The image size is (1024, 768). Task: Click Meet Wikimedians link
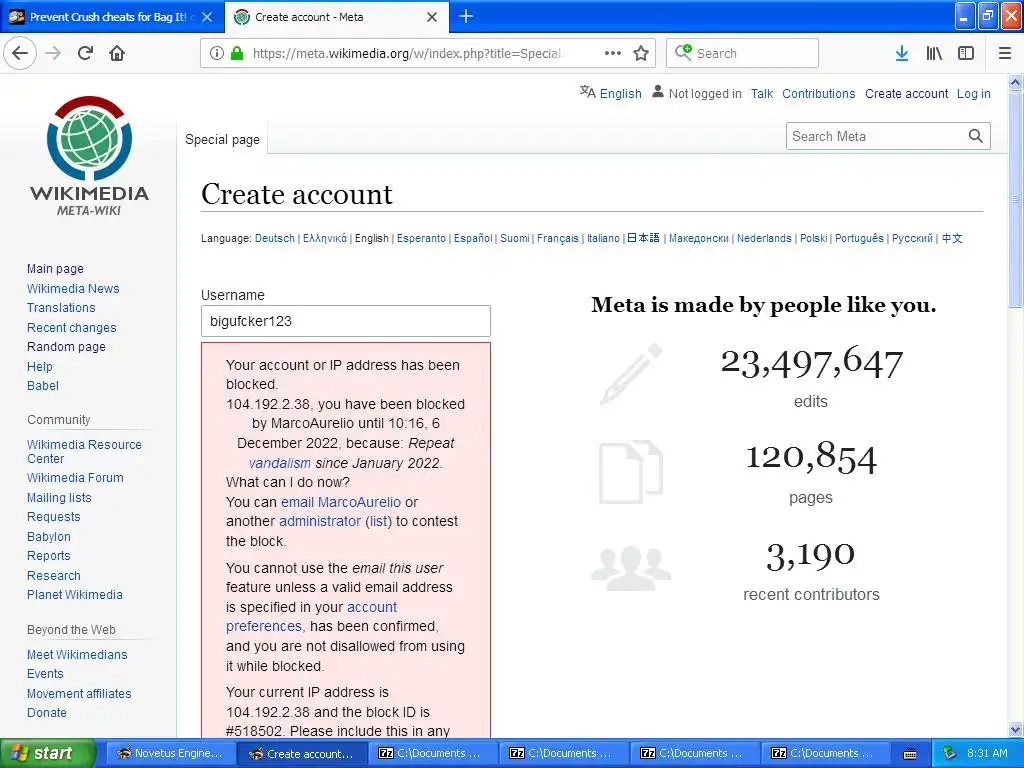77,654
